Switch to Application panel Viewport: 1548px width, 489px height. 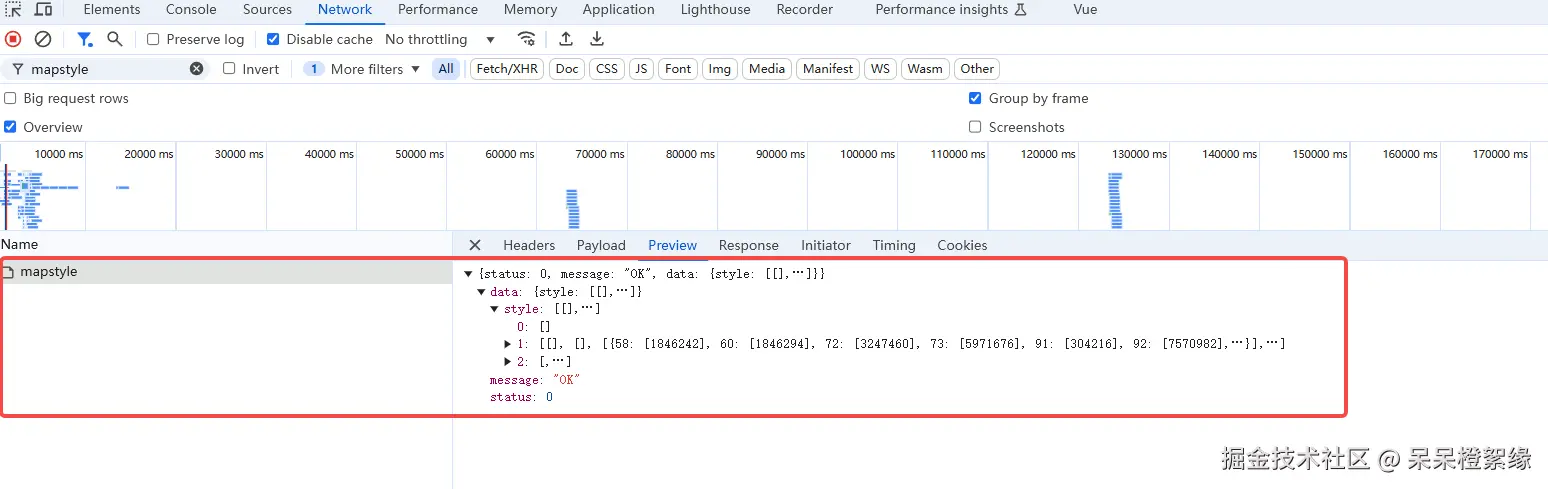coord(619,9)
